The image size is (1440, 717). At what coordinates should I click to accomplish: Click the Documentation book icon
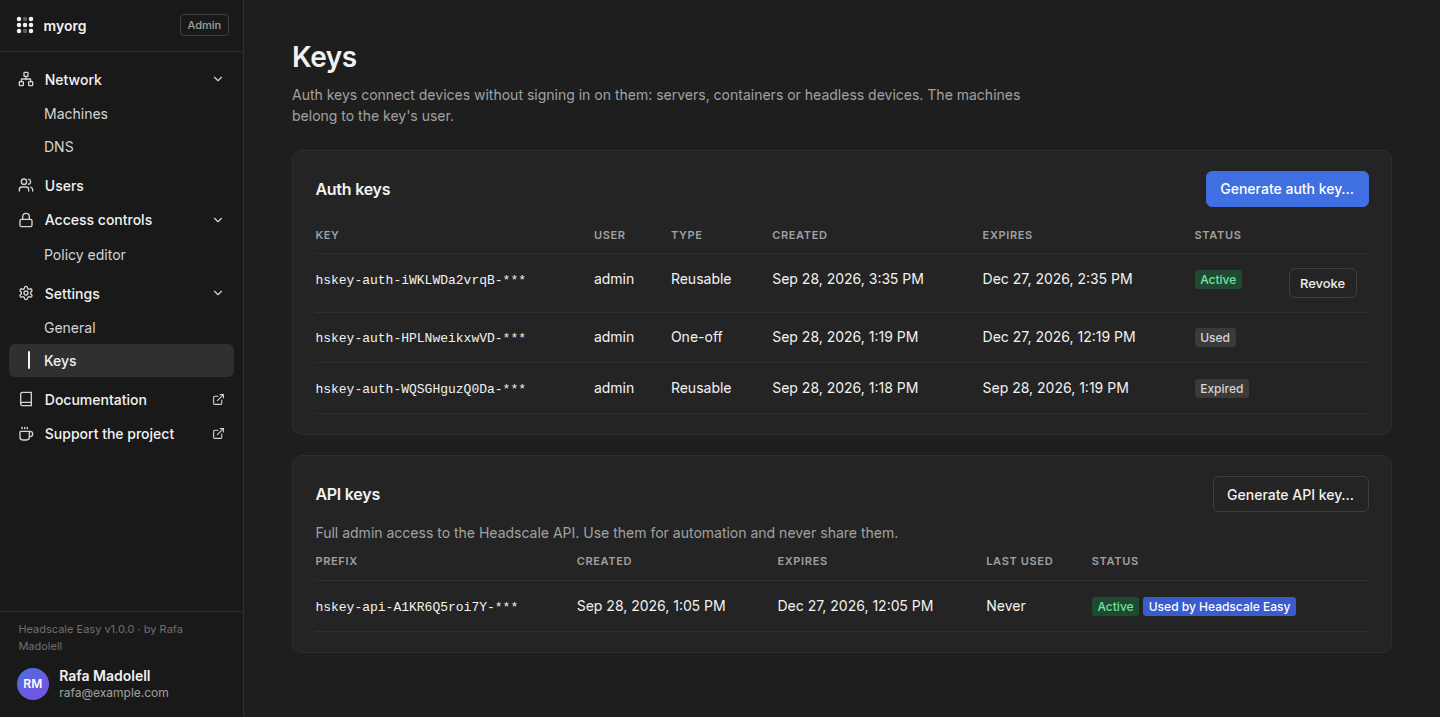click(26, 400)
